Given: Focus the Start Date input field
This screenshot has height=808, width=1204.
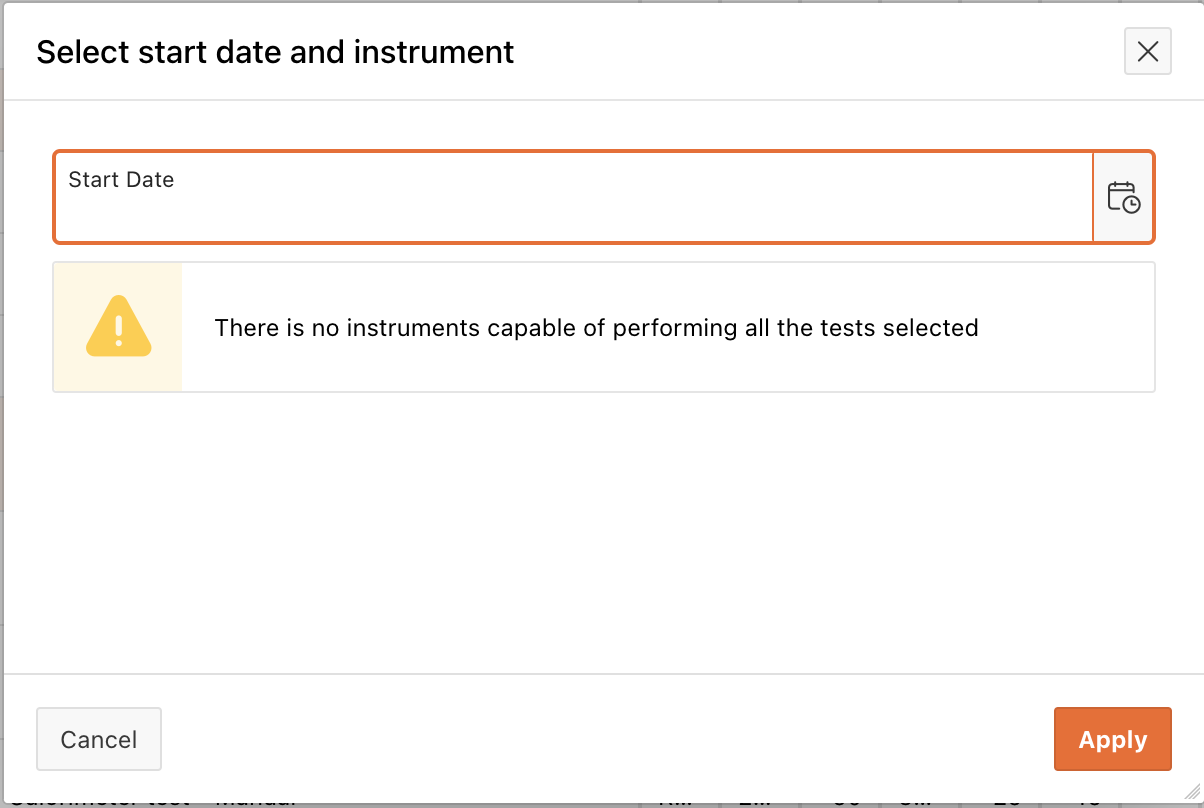Looking at the screenshot, I should click(x=573, y=197).
